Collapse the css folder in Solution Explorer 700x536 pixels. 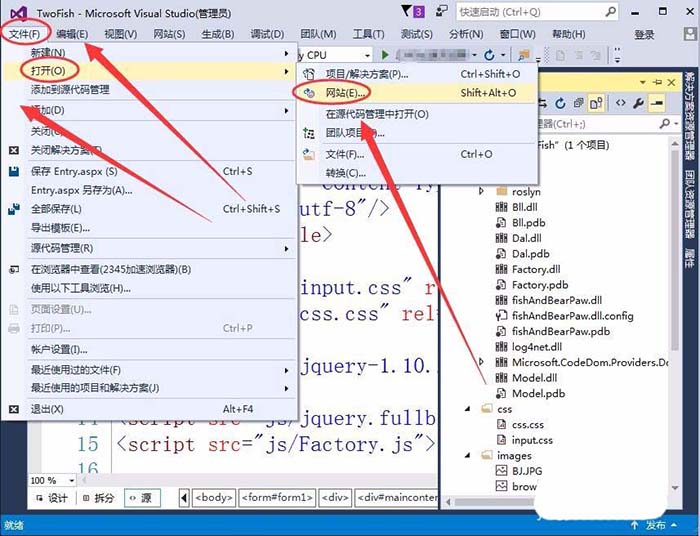467,409
